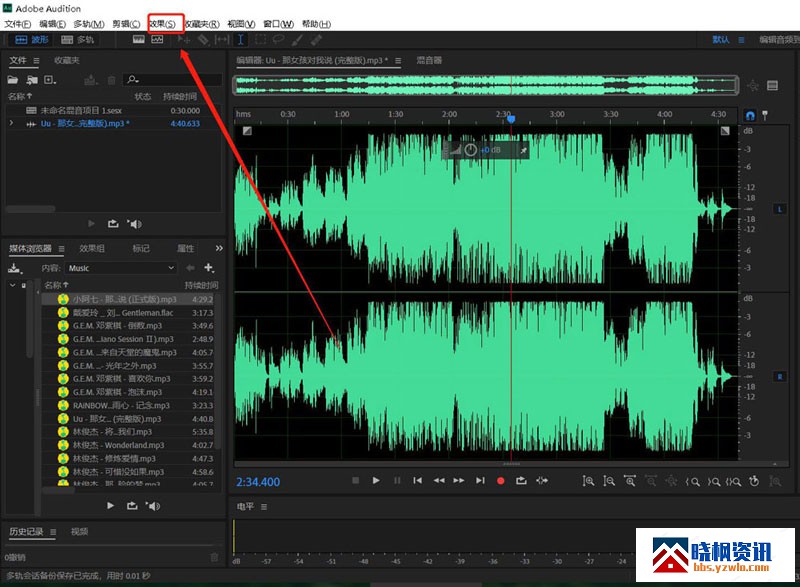Select the Paintbrush Selection tool
Image resolution: width=800 pixels, height=587 pixels.
tap(297, 40)
